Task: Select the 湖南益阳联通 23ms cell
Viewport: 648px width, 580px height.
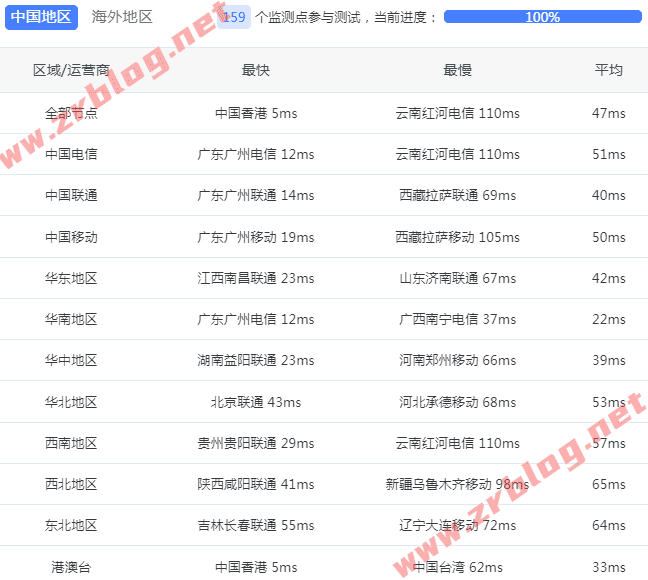Action: click(x=256, y=360)
